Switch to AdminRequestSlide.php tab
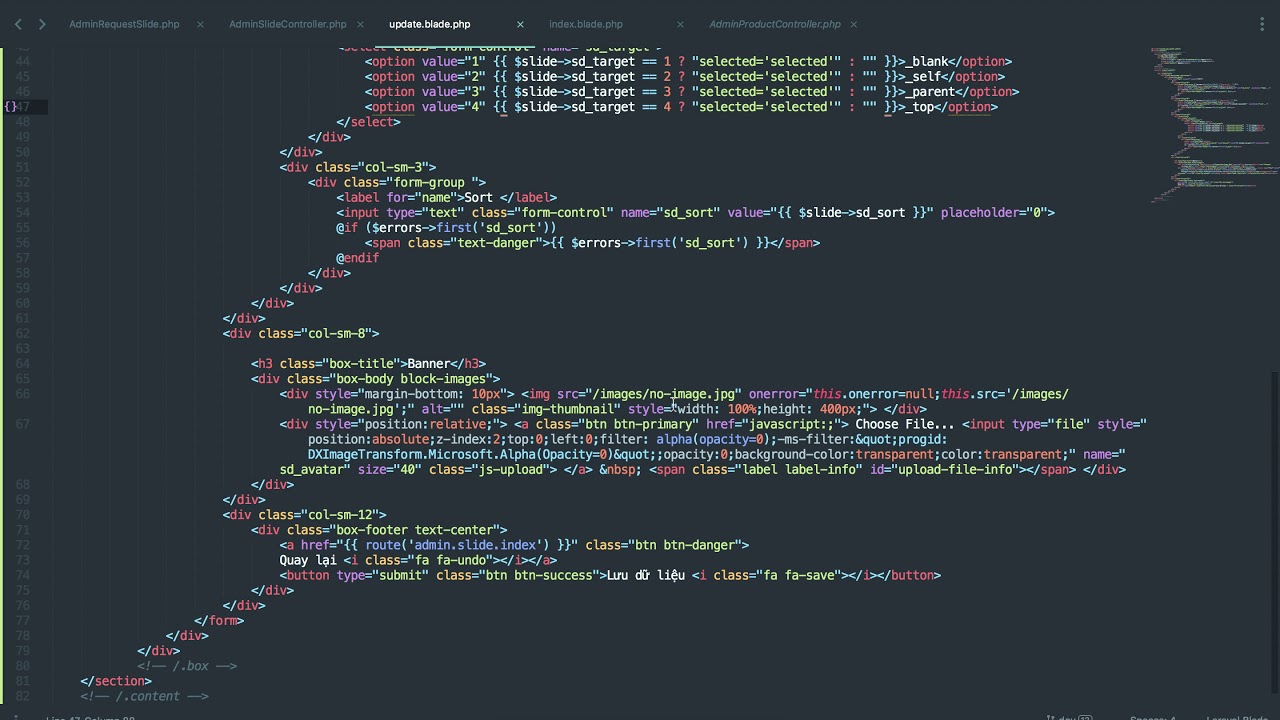Image resolution: width=1280 pixels, height=720 pixels. pos(124,24)
